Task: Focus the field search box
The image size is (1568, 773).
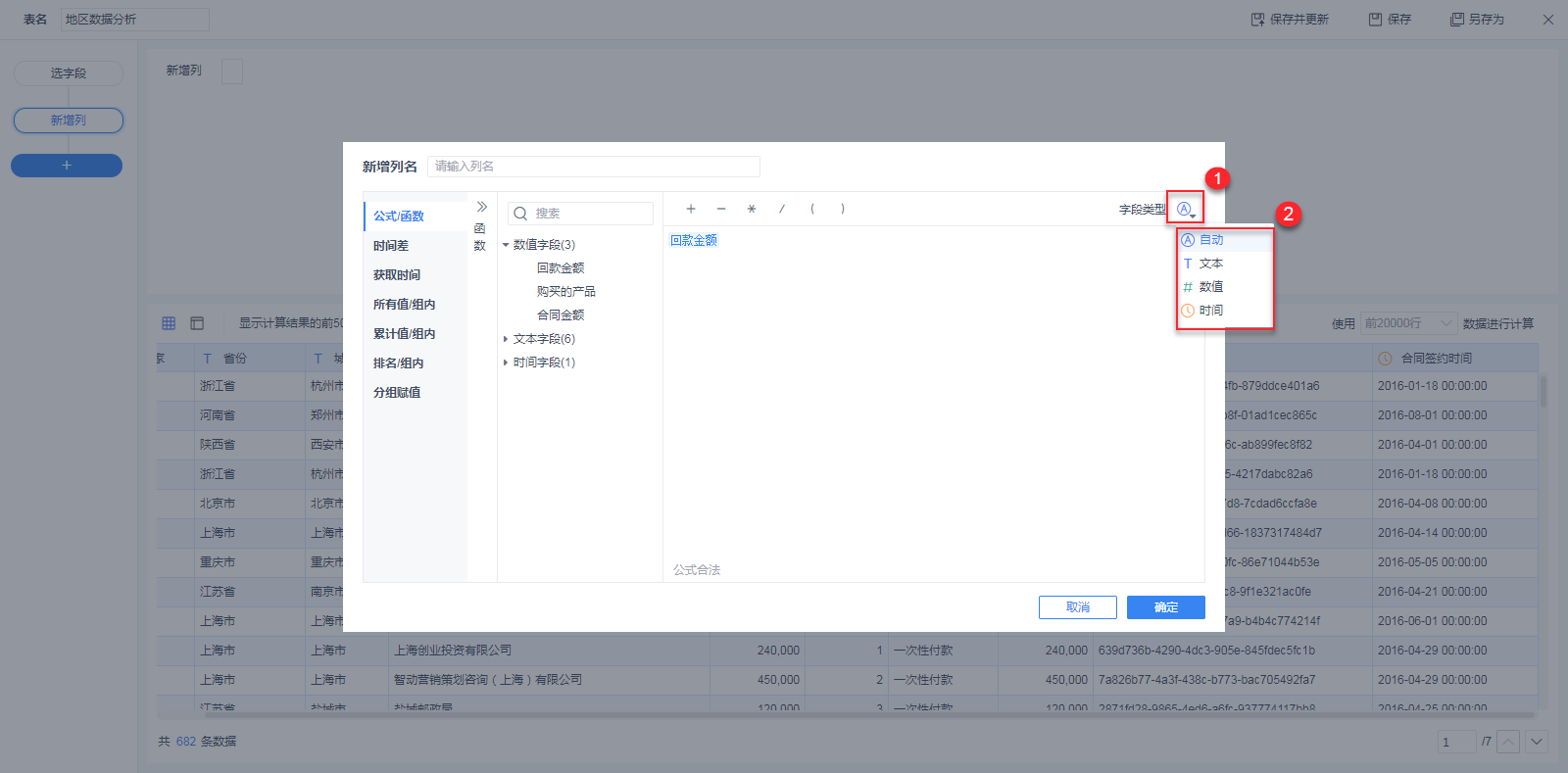Action: [x=580, y=214]
